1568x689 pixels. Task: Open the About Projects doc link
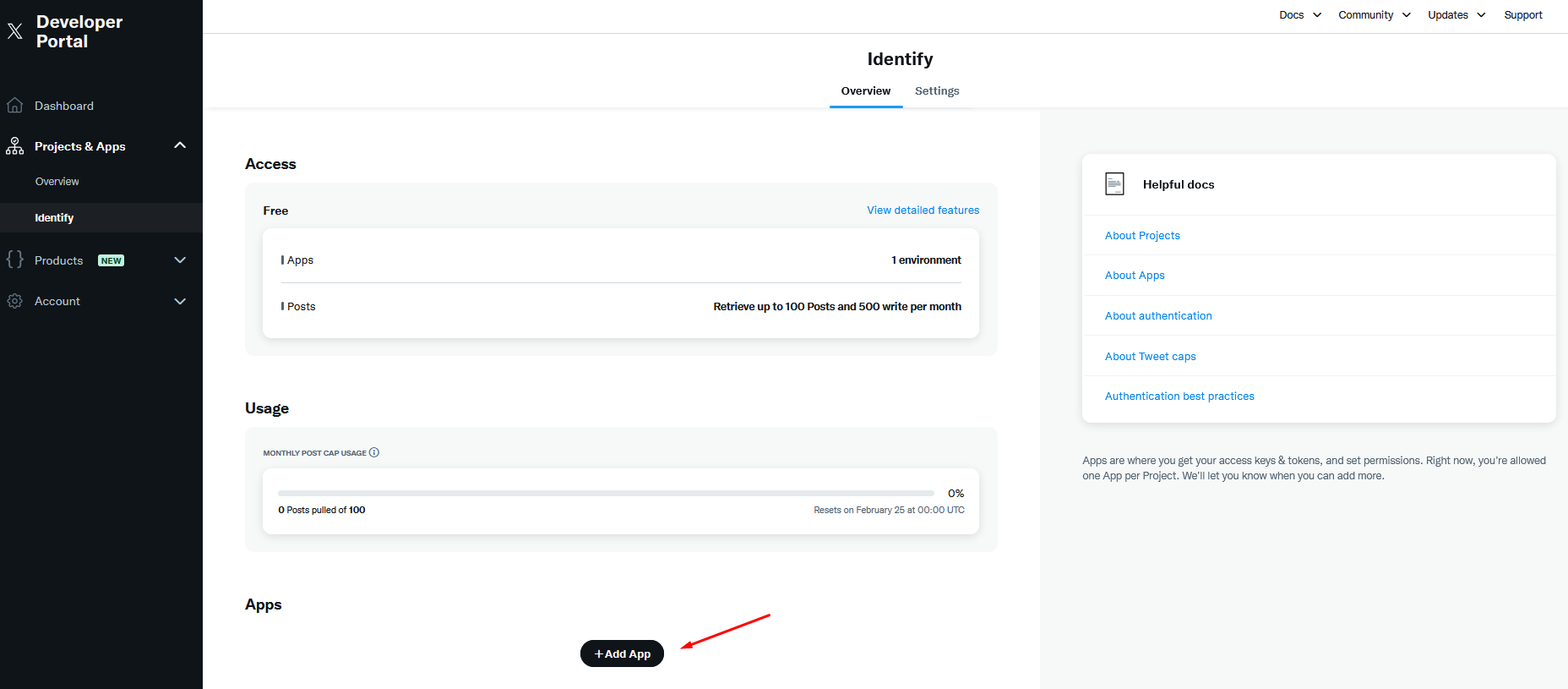click(x=1142, y=236)
